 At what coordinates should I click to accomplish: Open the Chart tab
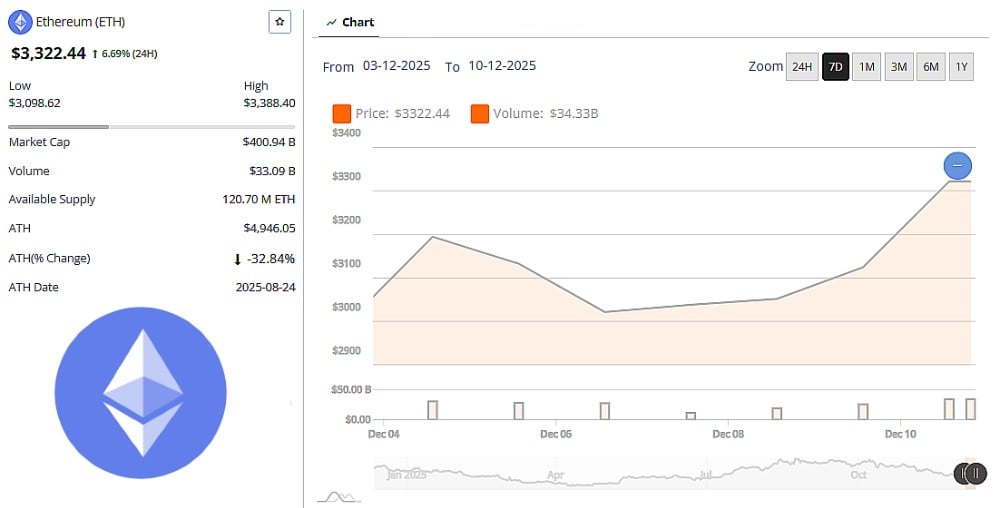click(349, 22)
